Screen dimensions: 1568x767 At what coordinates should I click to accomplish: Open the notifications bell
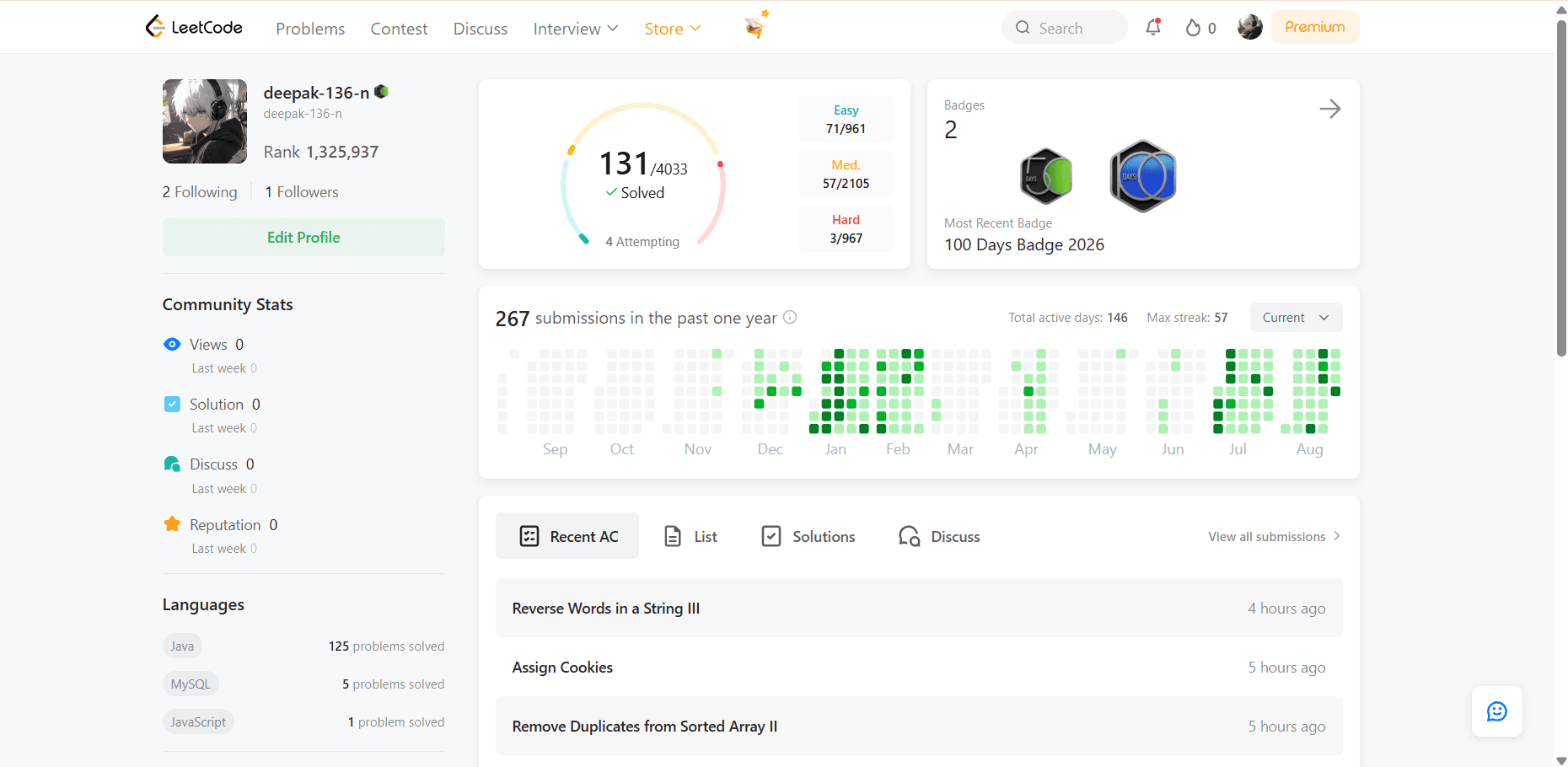1152,27
